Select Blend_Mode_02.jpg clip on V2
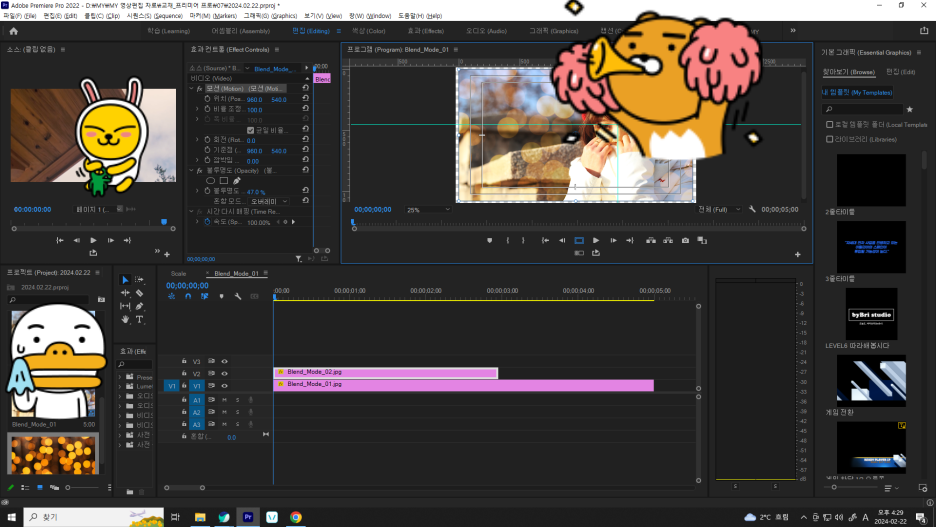The width and height of the screenshot is (936, 527). click(x=386, y=372)
